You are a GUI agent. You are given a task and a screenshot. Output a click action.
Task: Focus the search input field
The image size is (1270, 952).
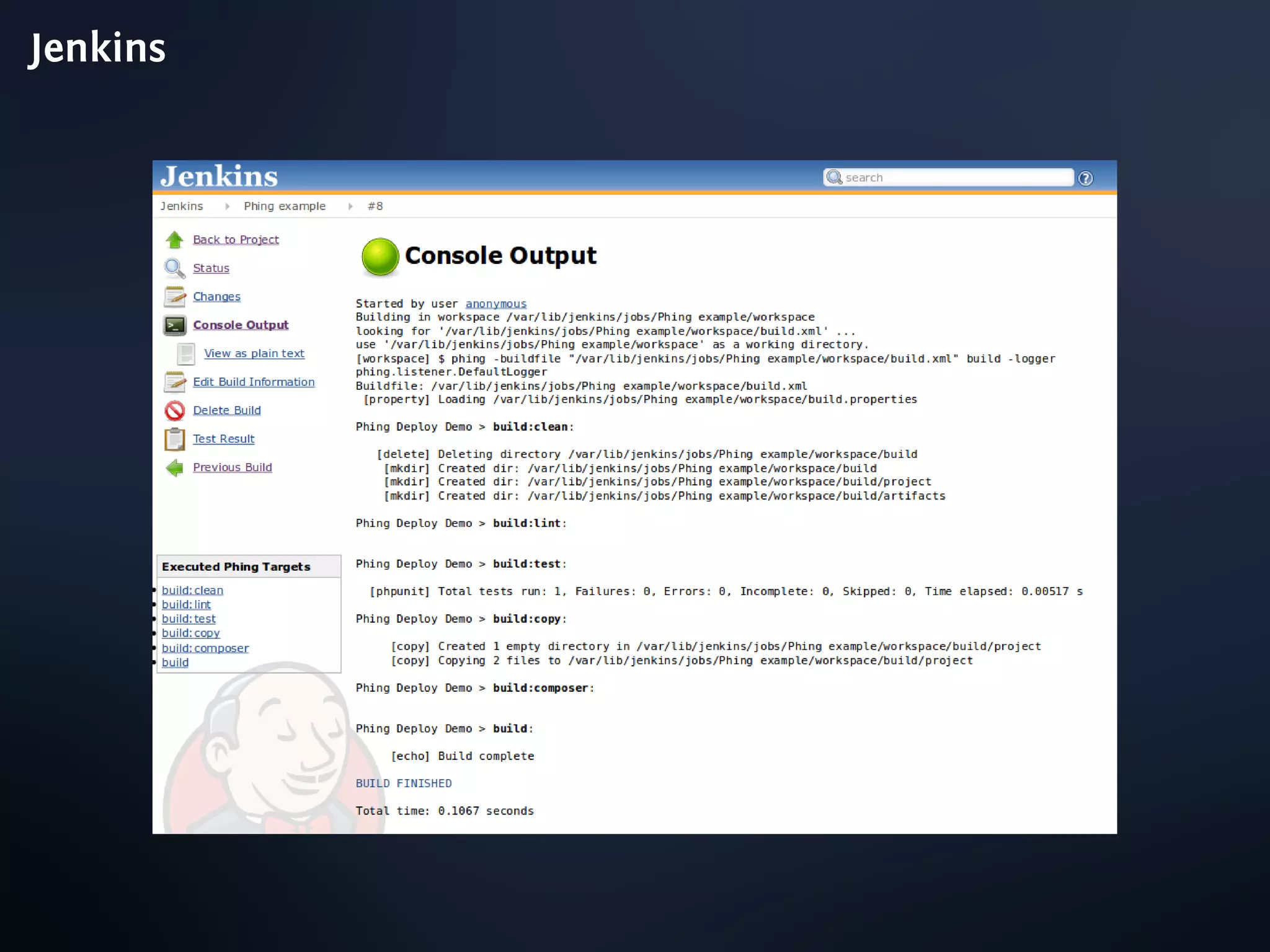(x=949, y=178)
